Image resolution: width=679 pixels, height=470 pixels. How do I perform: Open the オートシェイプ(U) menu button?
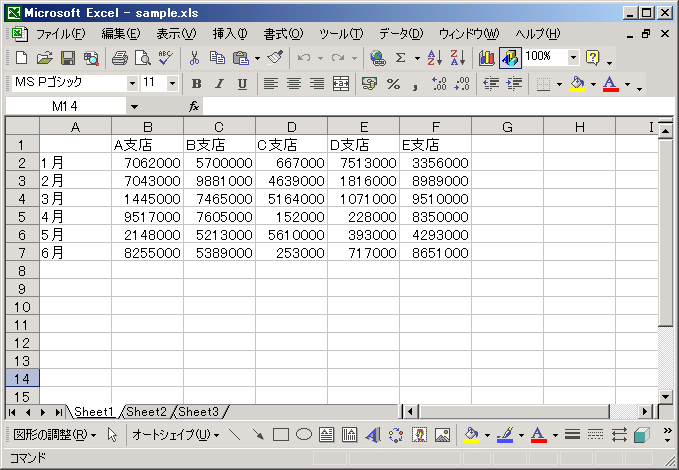(175, 434)
